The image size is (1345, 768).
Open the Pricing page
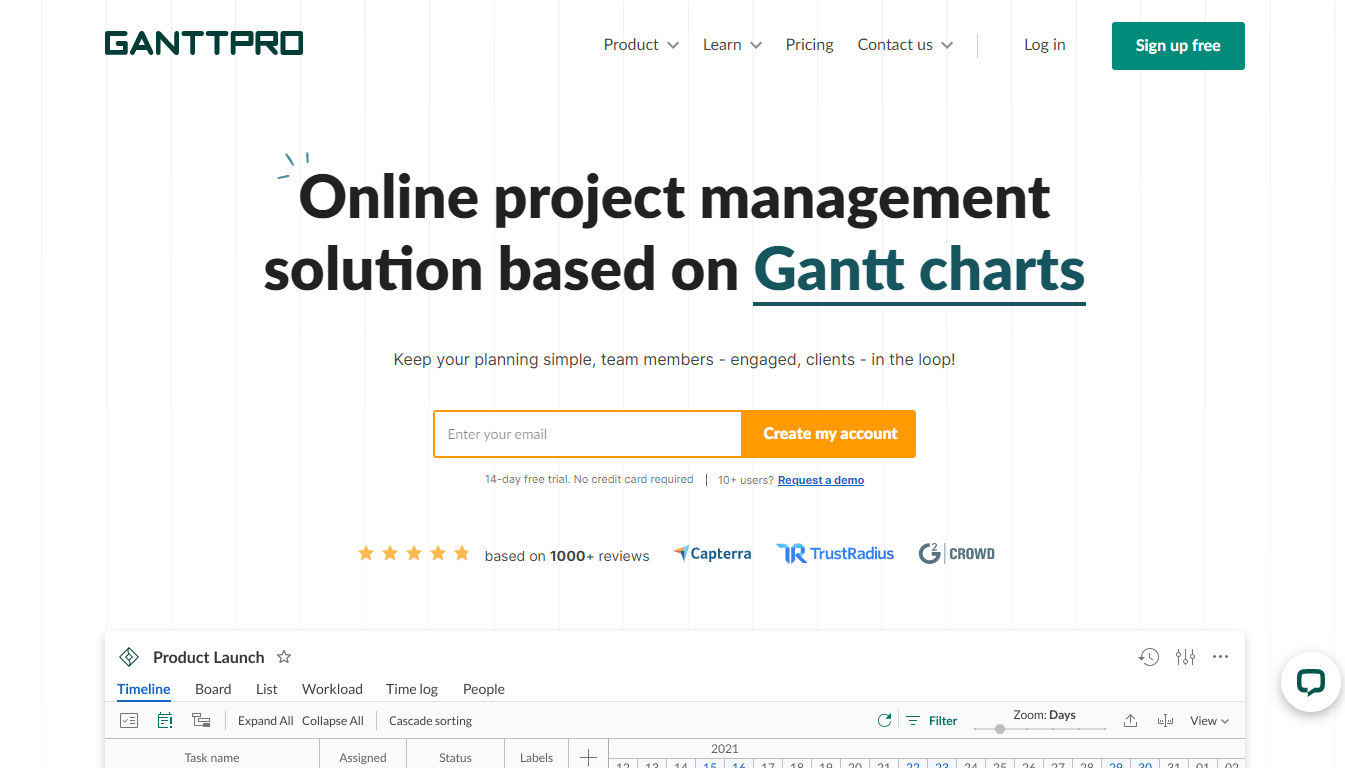click(809, 45)
